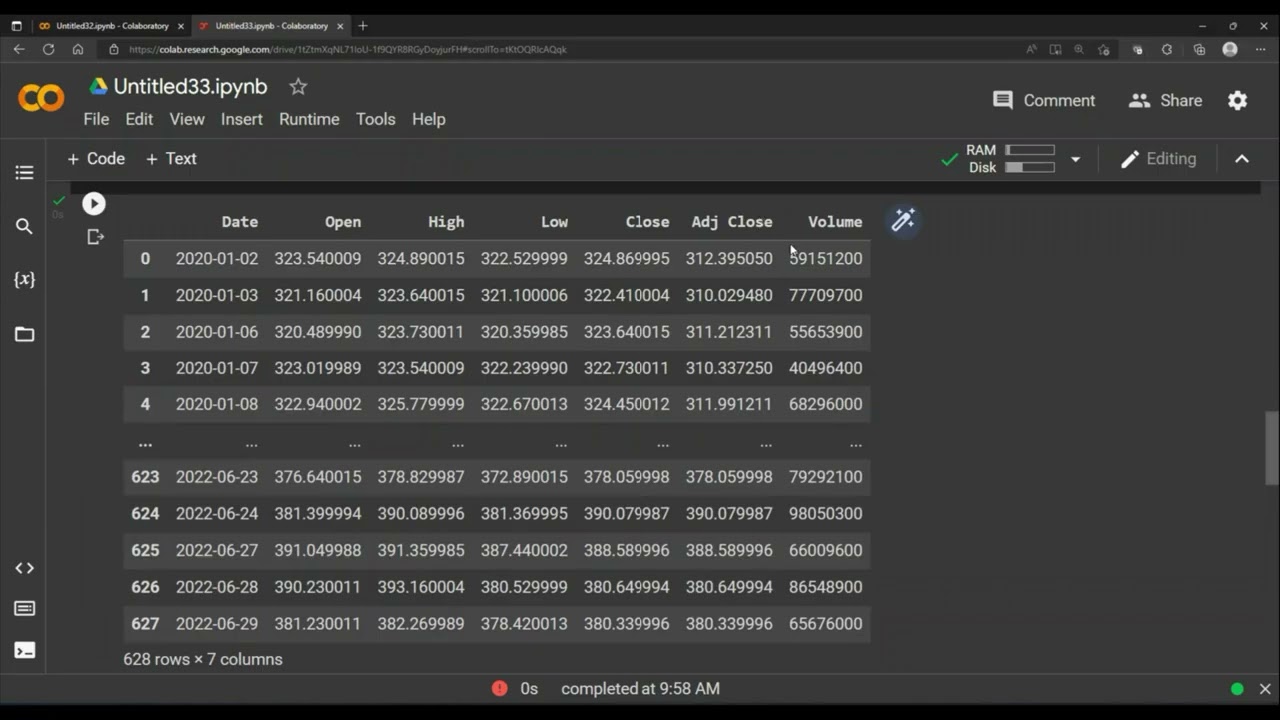
Task: Click the row index 625
Action: pos(145,550)
